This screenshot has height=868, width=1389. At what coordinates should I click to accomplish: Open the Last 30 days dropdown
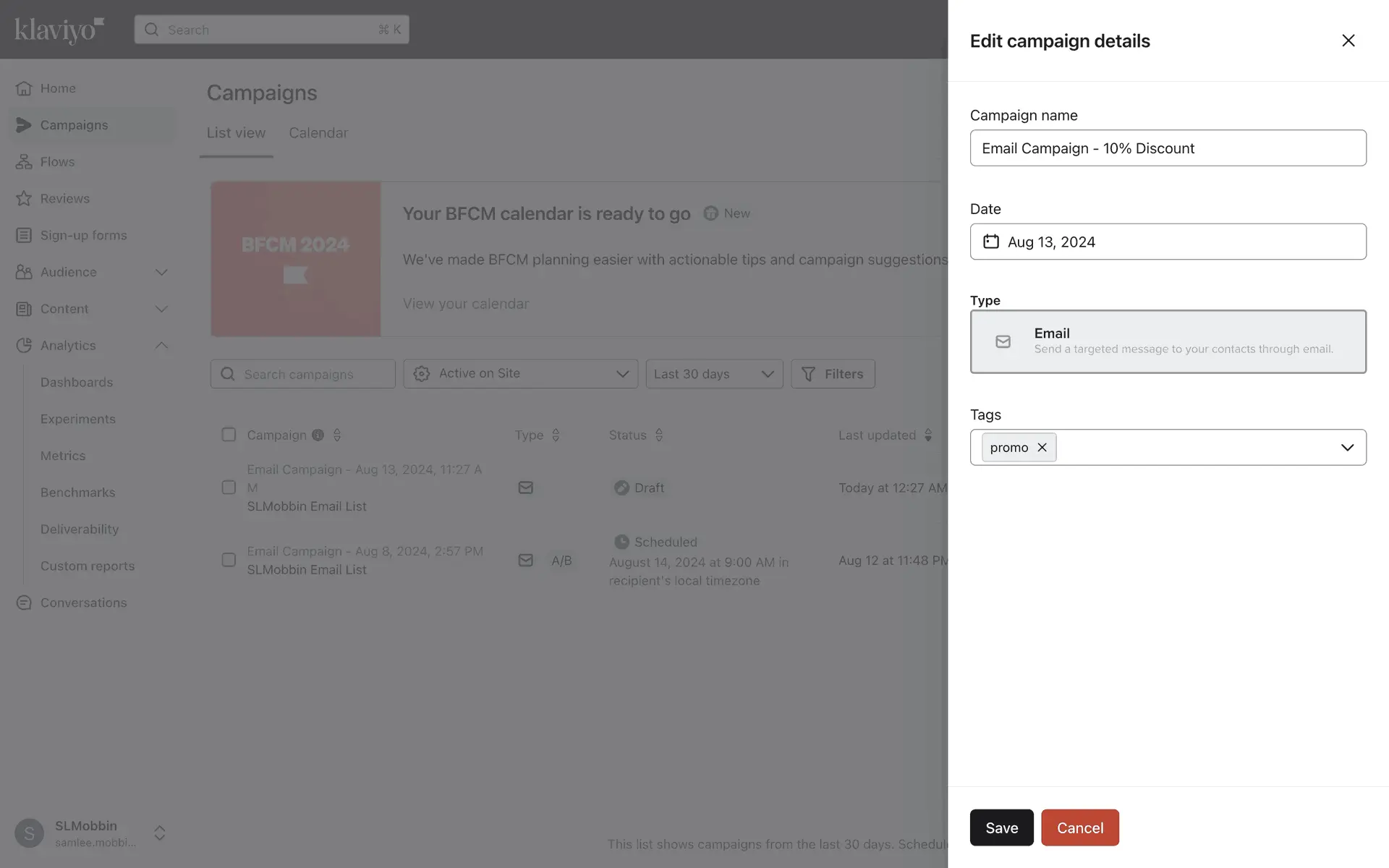pos(713,374)
